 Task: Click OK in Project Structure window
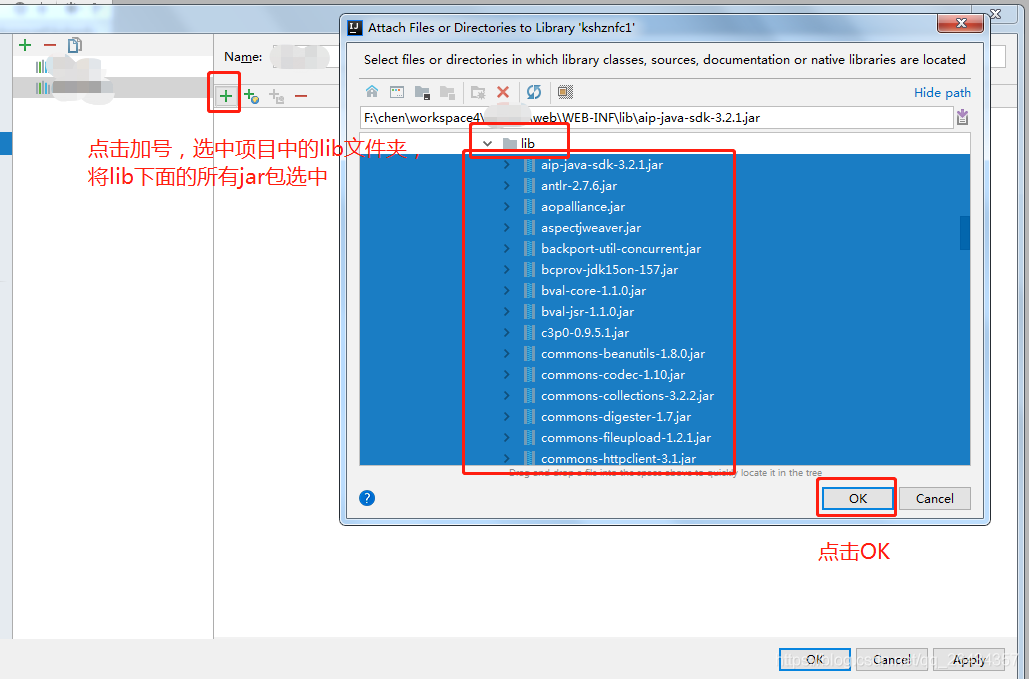coord(814,659)
